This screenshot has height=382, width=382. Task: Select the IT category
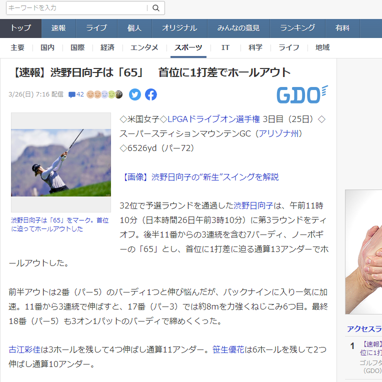[225, 48]
